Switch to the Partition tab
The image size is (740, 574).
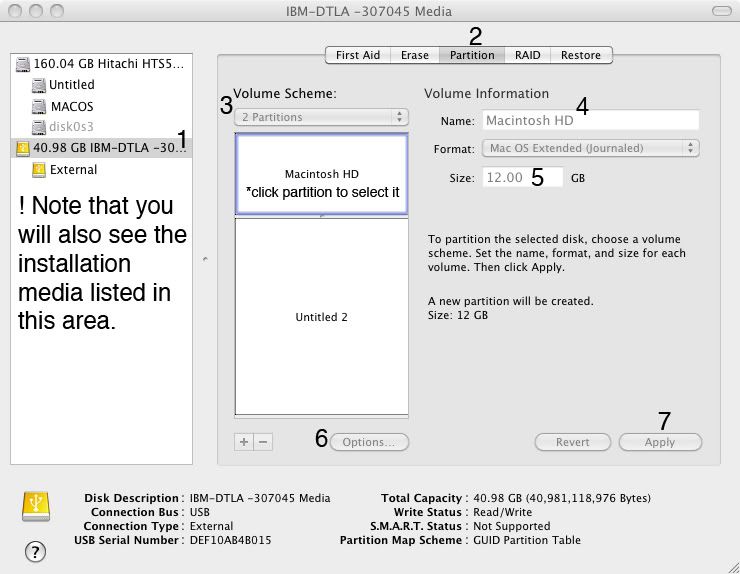(x=472, y=55)
